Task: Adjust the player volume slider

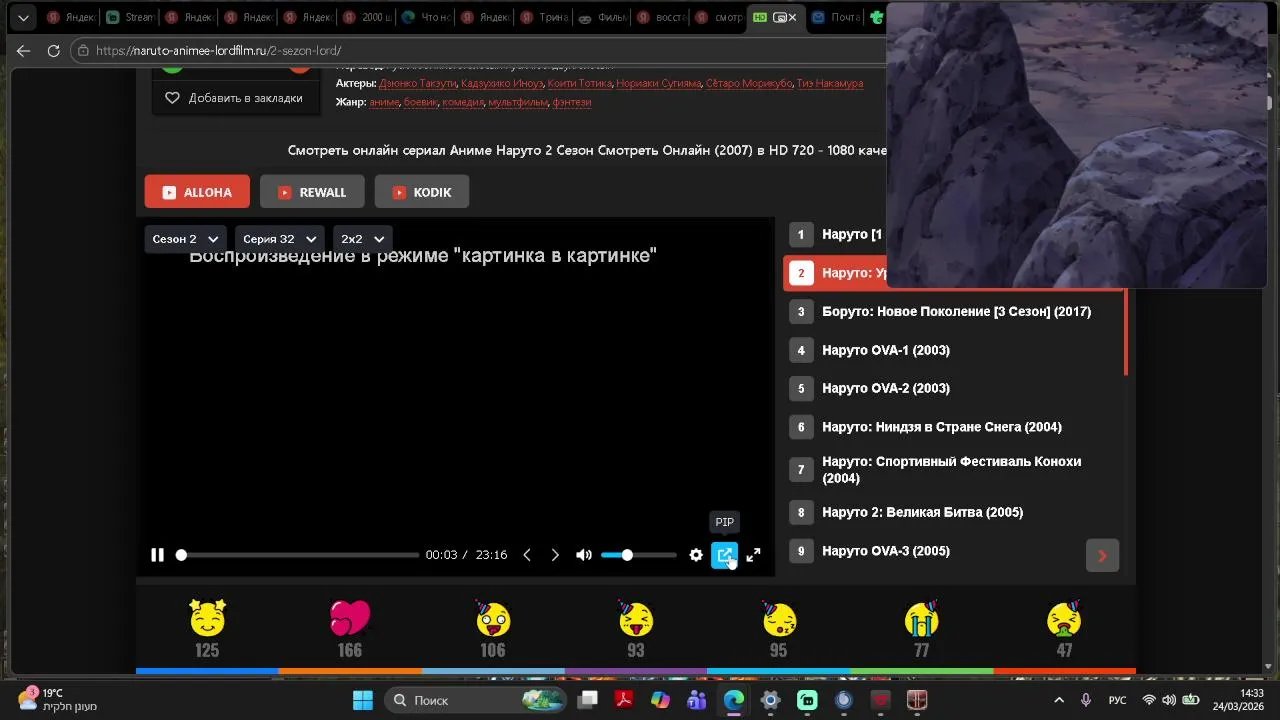Action: pyautogui.click(x=638, y=555)
